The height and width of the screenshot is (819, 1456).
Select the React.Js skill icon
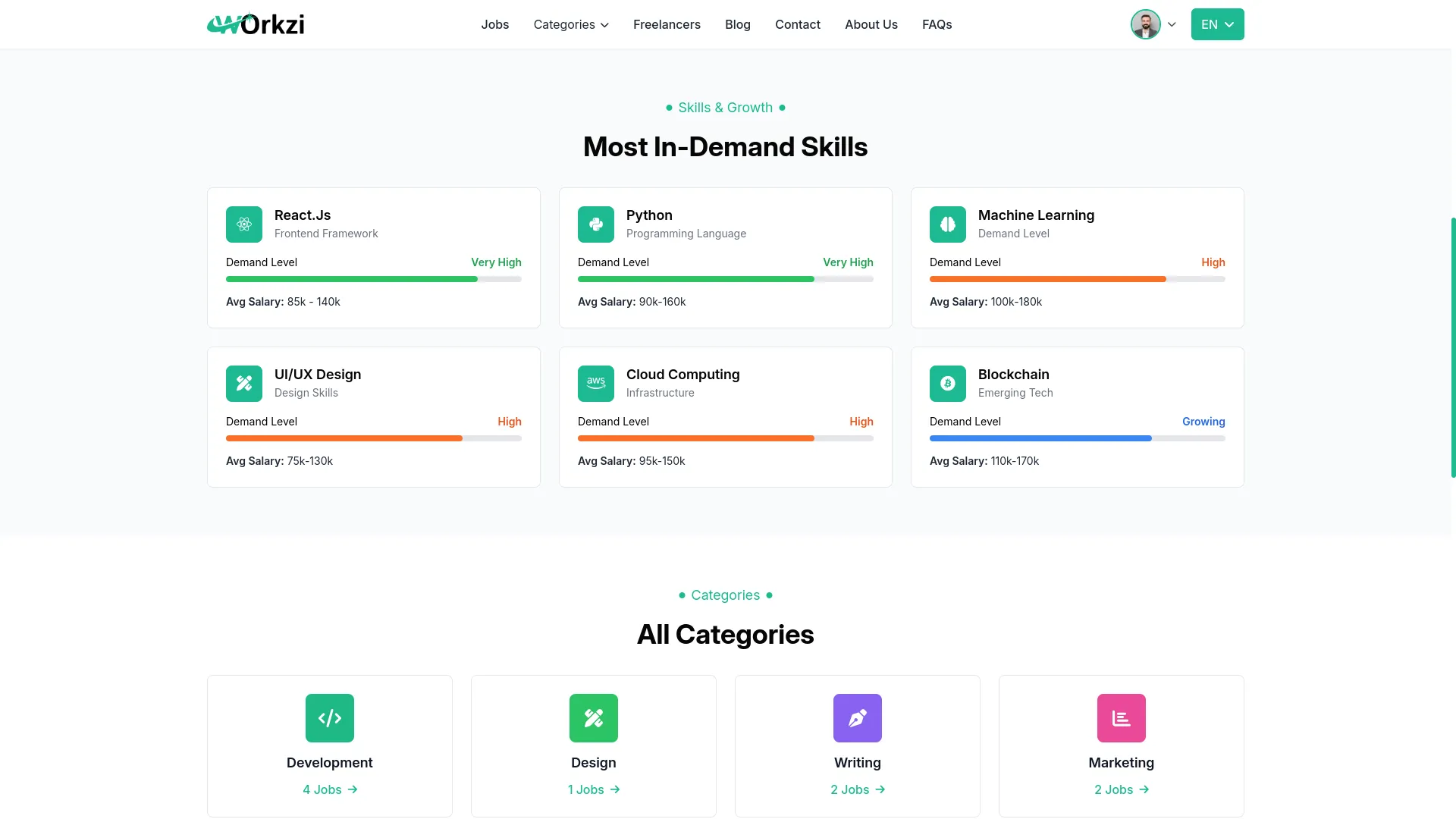pos(243,224)
